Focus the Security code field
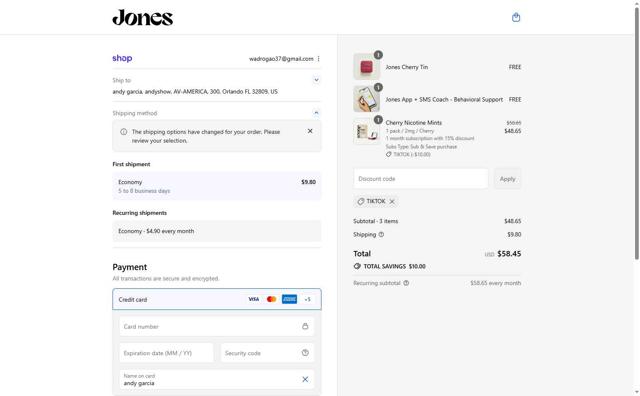 (x=267, y=353)
